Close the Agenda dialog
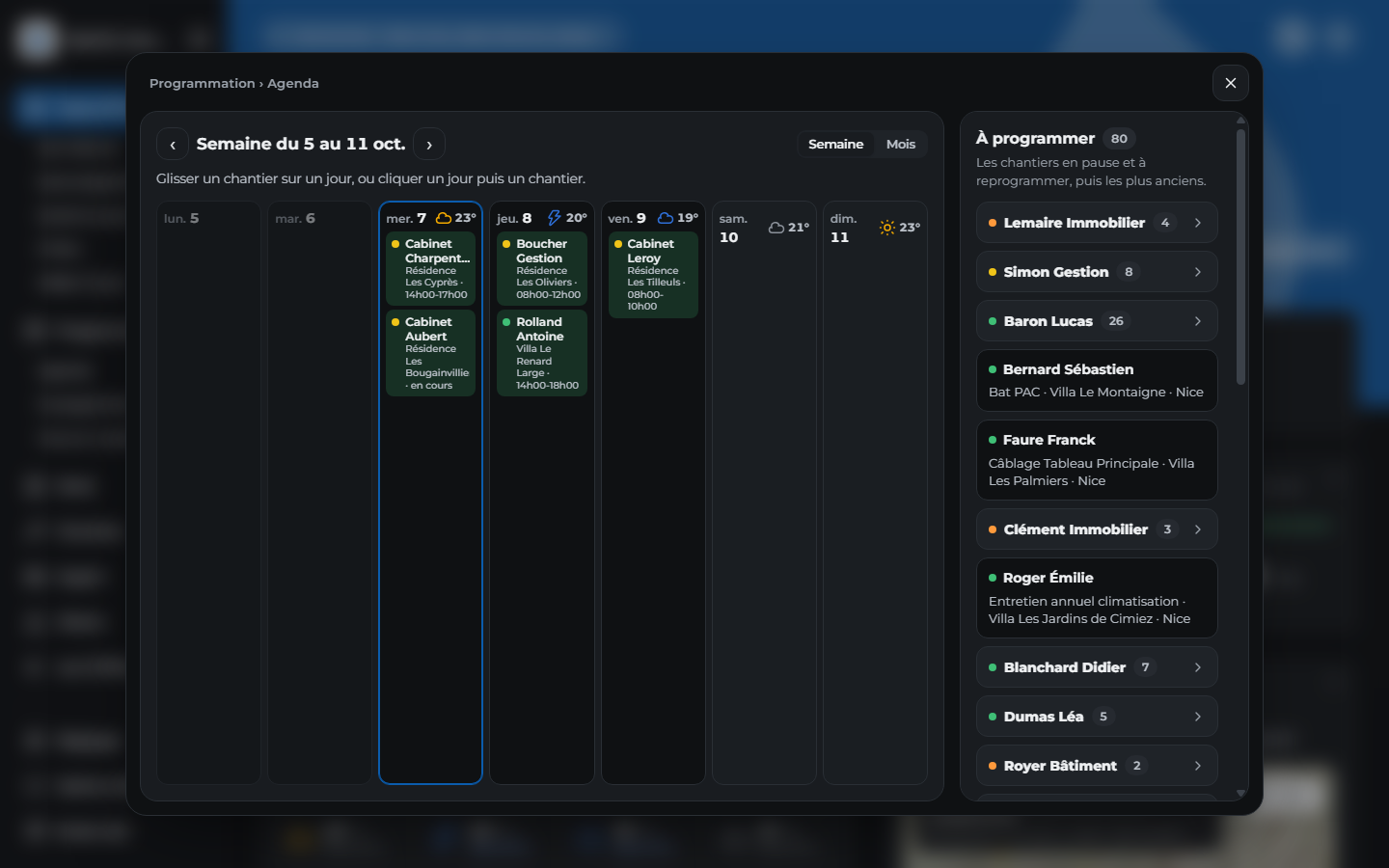 tap(1231, 83)
